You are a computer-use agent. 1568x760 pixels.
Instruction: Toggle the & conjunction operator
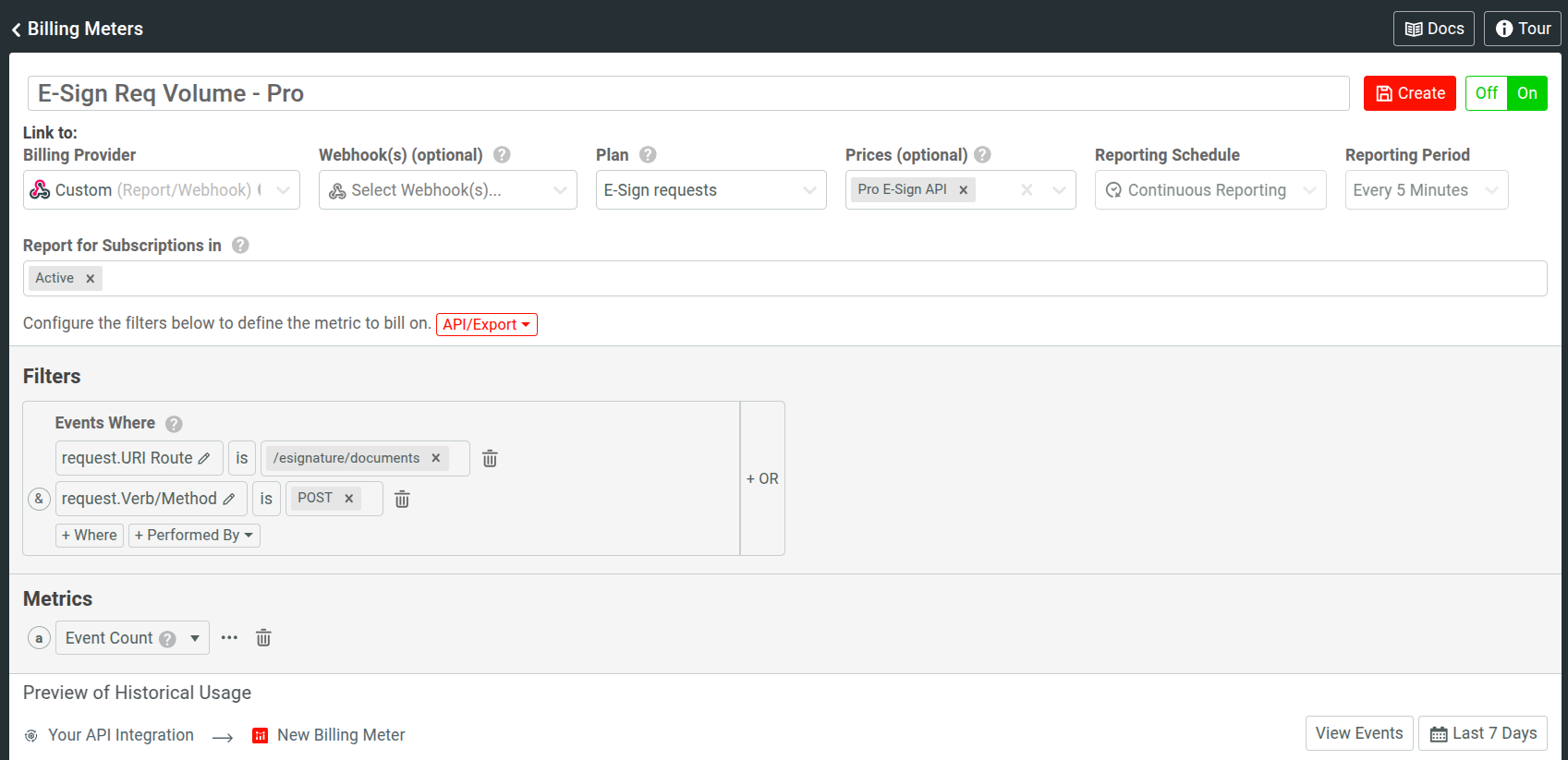coord(39,499)
